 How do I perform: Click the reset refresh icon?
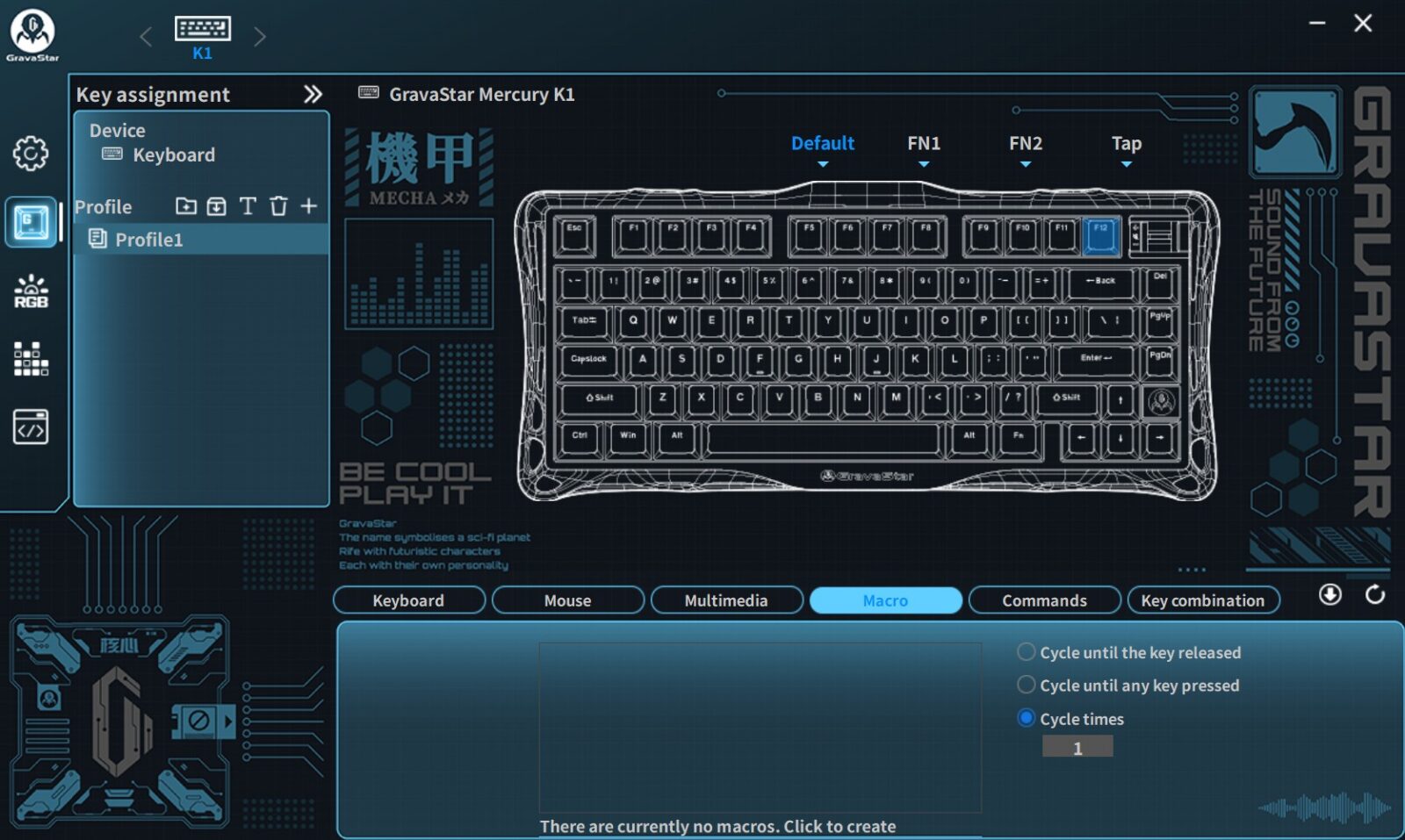pos(1375,595)
